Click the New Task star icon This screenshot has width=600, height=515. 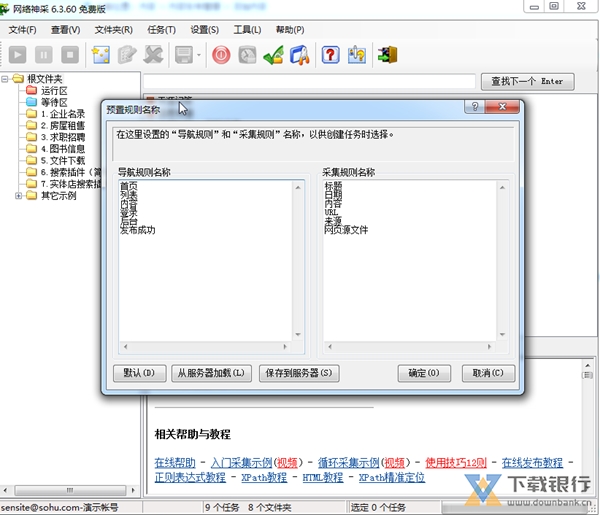click(x=101, y=55)
